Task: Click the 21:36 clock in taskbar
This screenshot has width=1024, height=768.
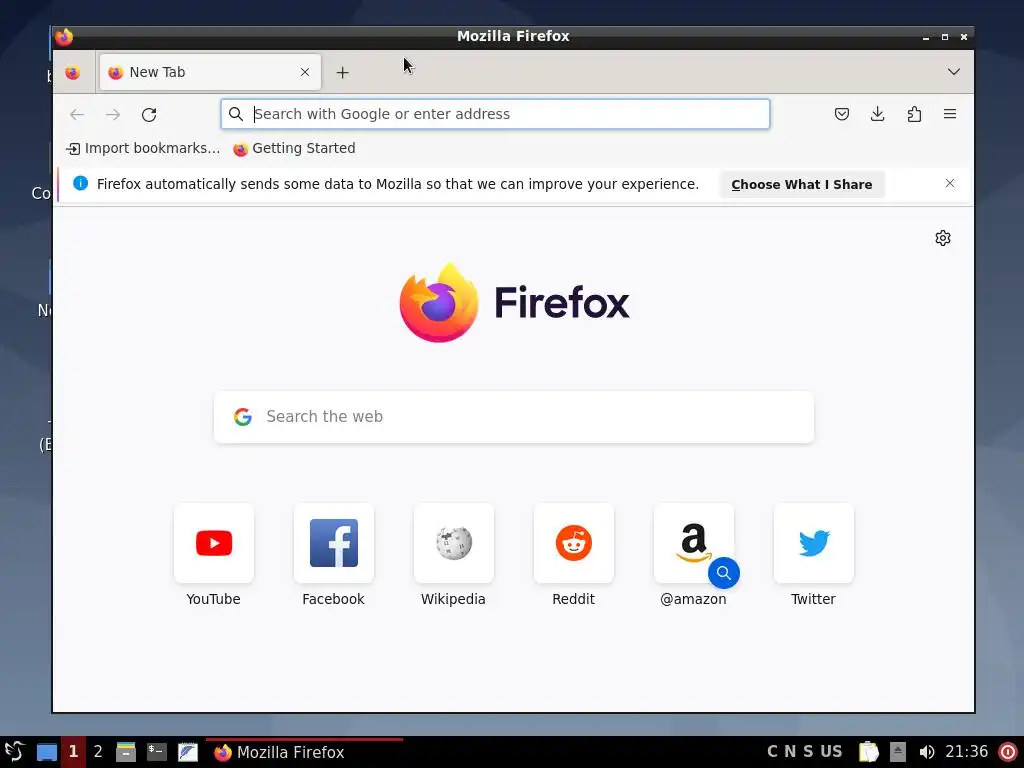Action: pyautogui.click(x=967, y=752)
